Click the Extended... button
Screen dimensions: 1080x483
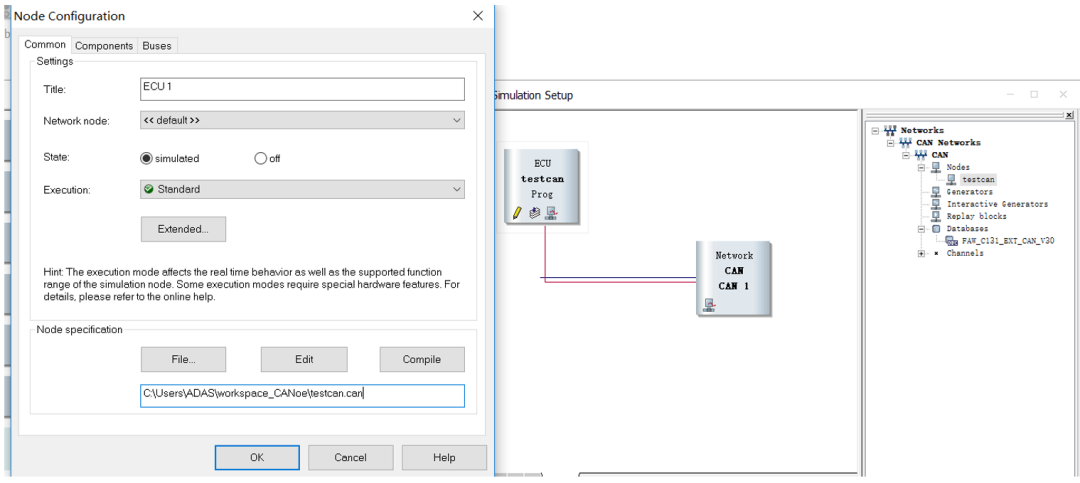pos(183,229)
